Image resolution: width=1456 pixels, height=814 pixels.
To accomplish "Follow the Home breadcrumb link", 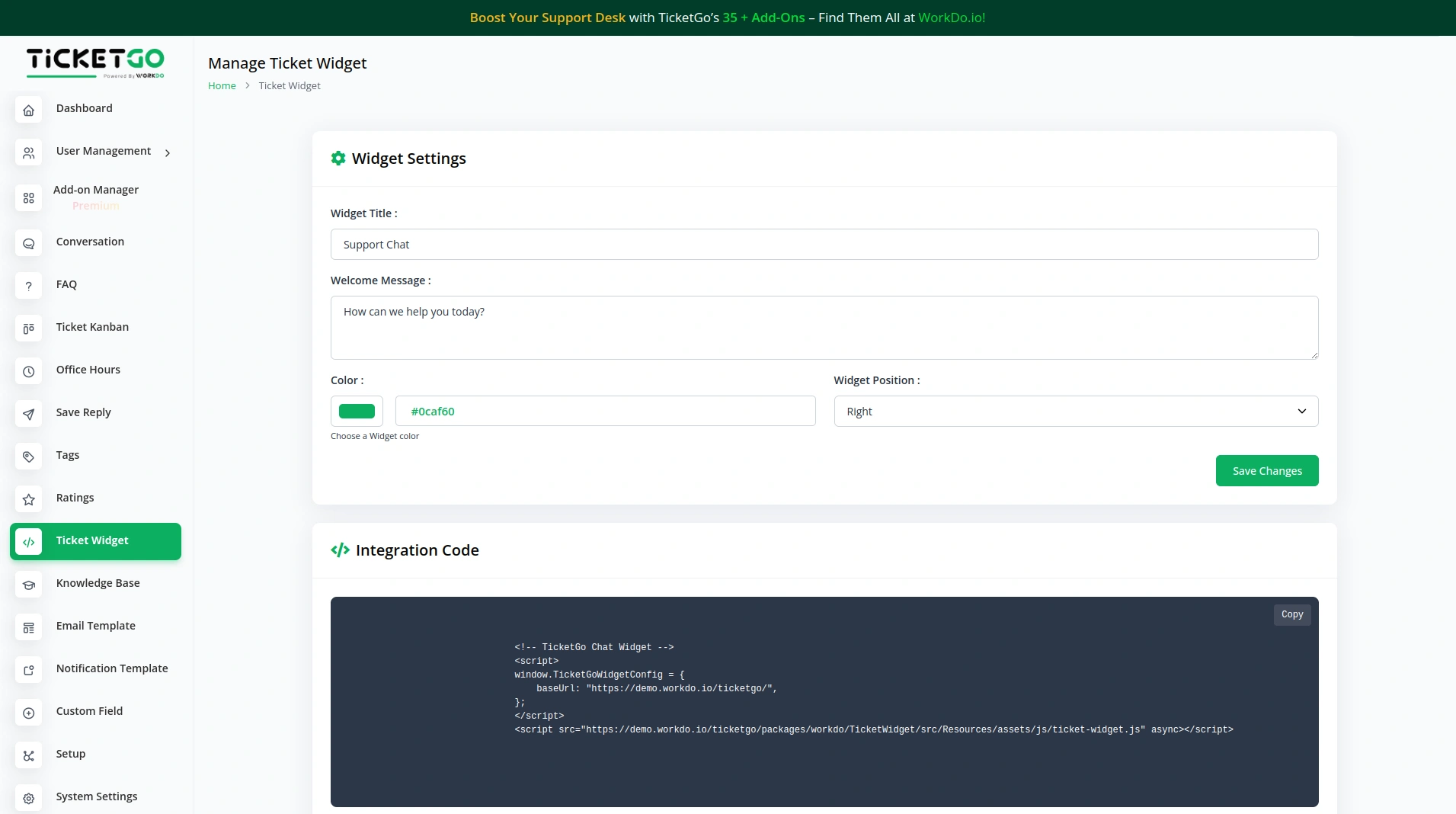I will (222, 86).
